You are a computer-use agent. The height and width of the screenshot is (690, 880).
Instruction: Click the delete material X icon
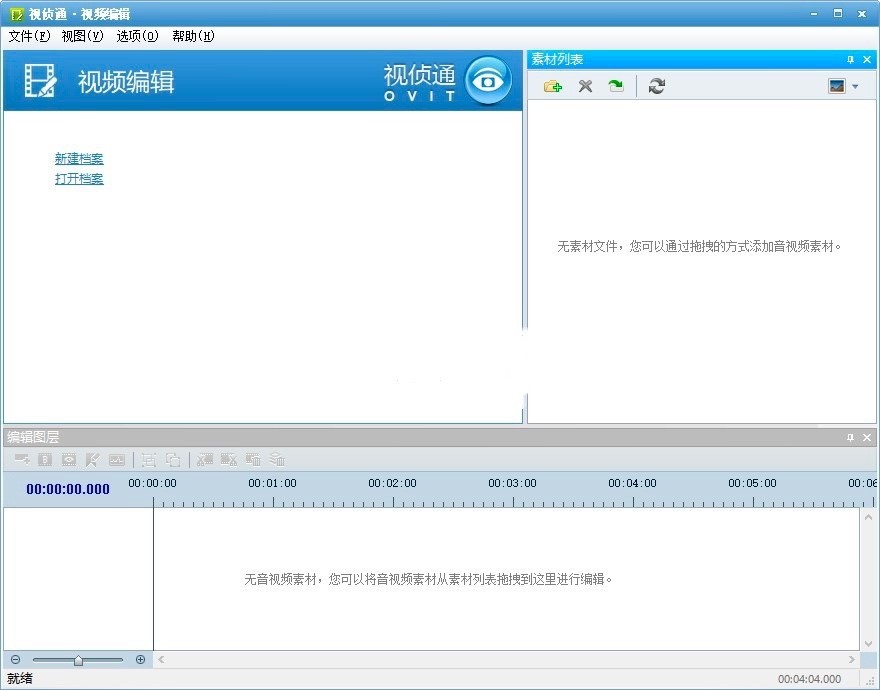coord(585,86)
